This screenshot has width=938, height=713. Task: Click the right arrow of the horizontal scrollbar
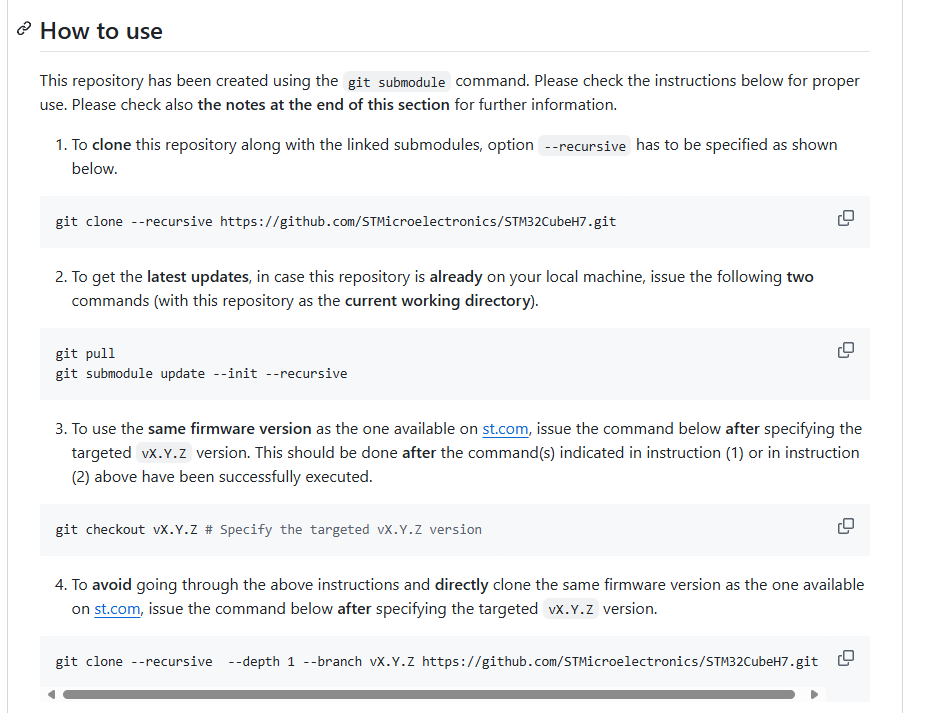pyautogui.click(x=814, y=694)
